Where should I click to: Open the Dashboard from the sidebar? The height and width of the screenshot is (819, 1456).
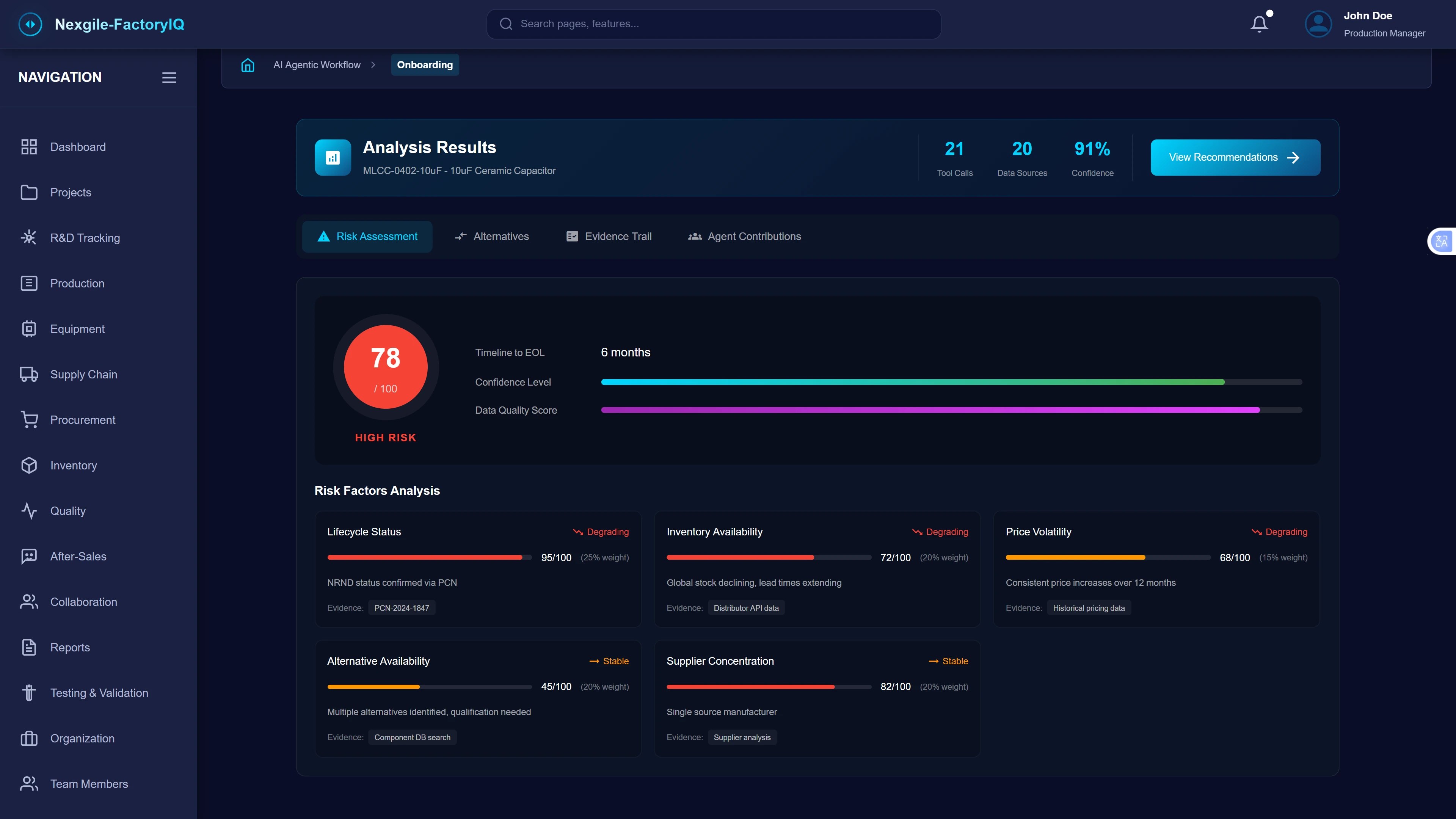pyautogui.click(x=78, y=146)
